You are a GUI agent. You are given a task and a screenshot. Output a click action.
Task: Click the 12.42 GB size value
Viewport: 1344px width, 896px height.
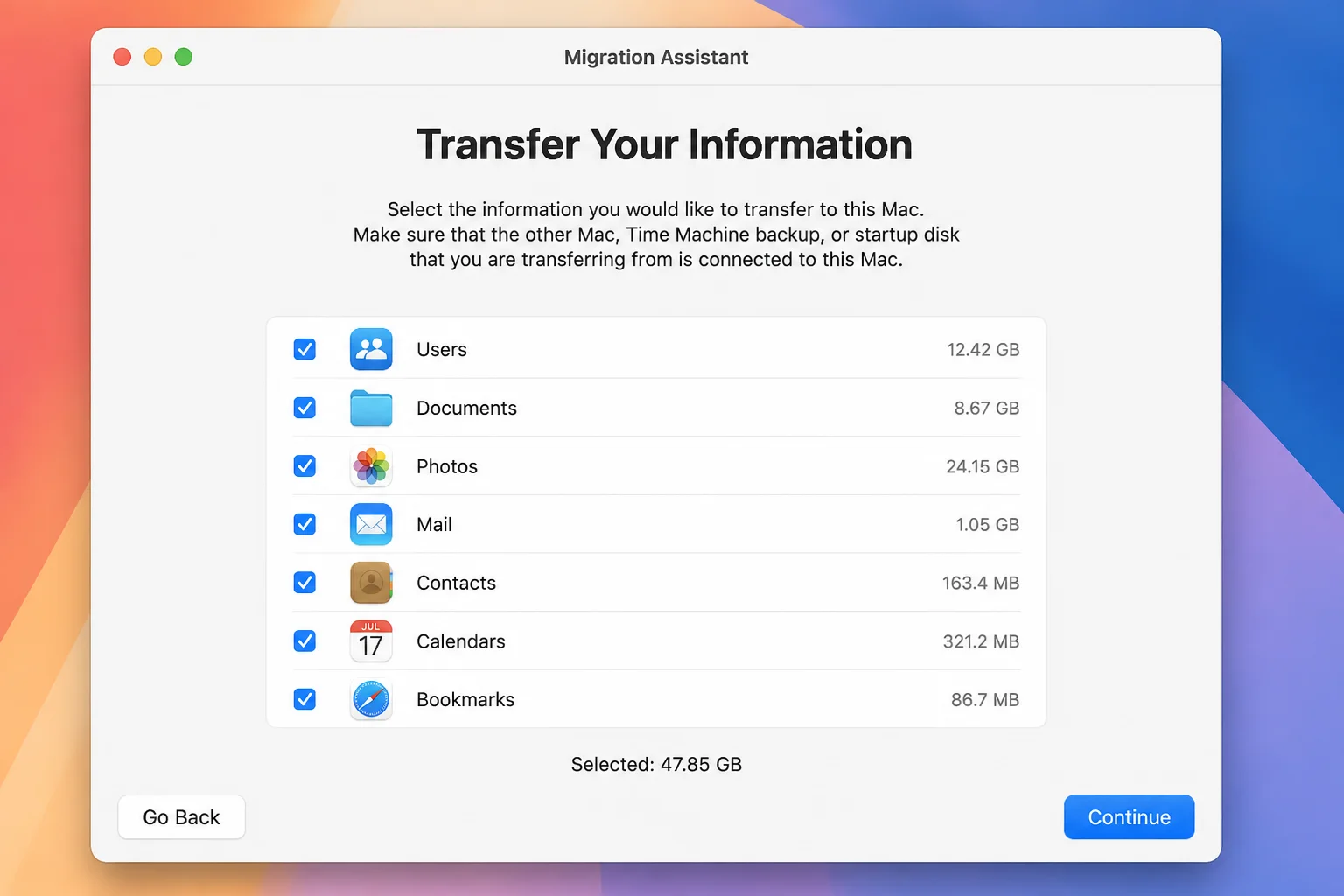click(x=983, y=349)
